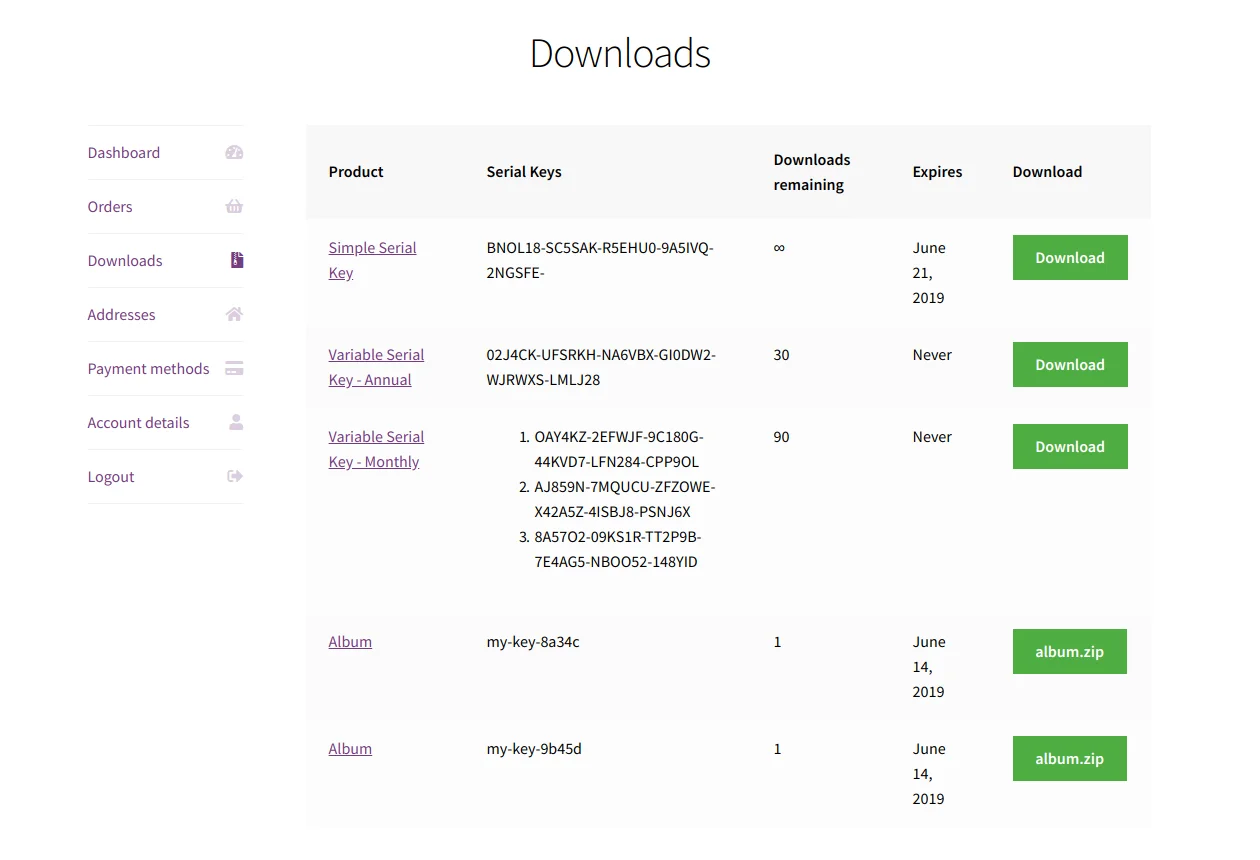The height and width of the screenshot is (860, 1260).
Task: Click June 14, 2019 expiry for my-key-8a34c
Action: tap(929, 667)
